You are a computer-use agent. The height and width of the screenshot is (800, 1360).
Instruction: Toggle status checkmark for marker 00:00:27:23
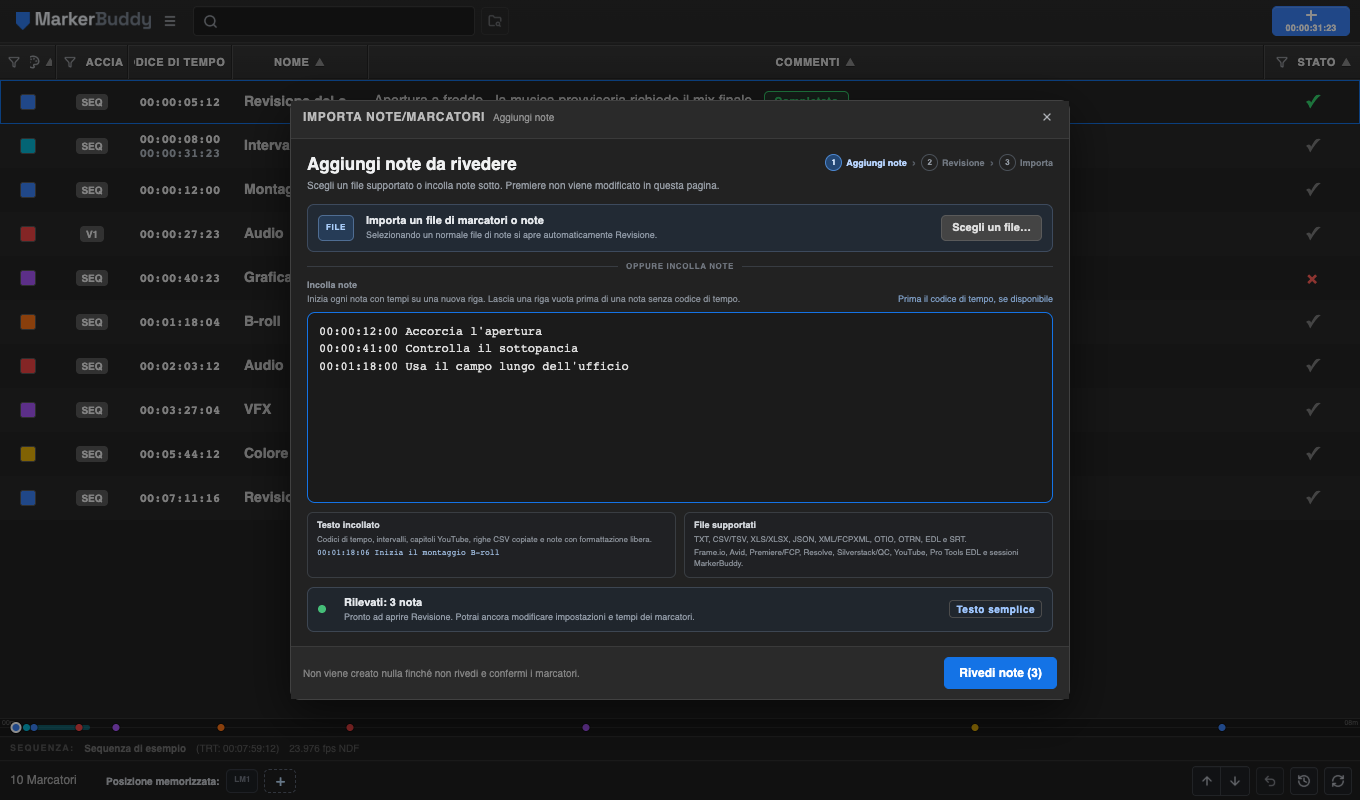tap(1313, 233)
